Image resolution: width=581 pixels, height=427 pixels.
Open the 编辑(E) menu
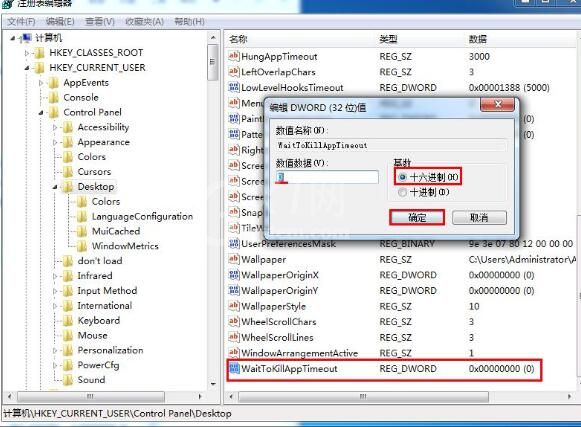60,21
